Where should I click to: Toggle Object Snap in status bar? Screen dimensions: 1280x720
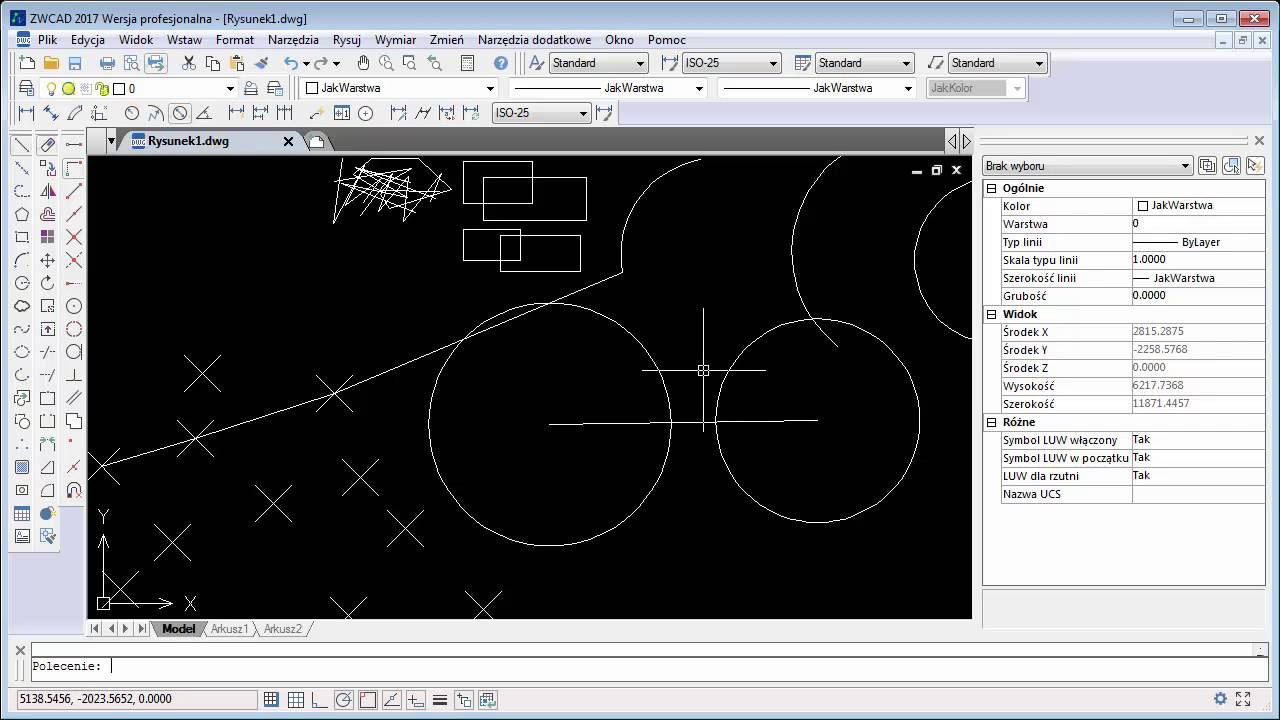(368, 699)
